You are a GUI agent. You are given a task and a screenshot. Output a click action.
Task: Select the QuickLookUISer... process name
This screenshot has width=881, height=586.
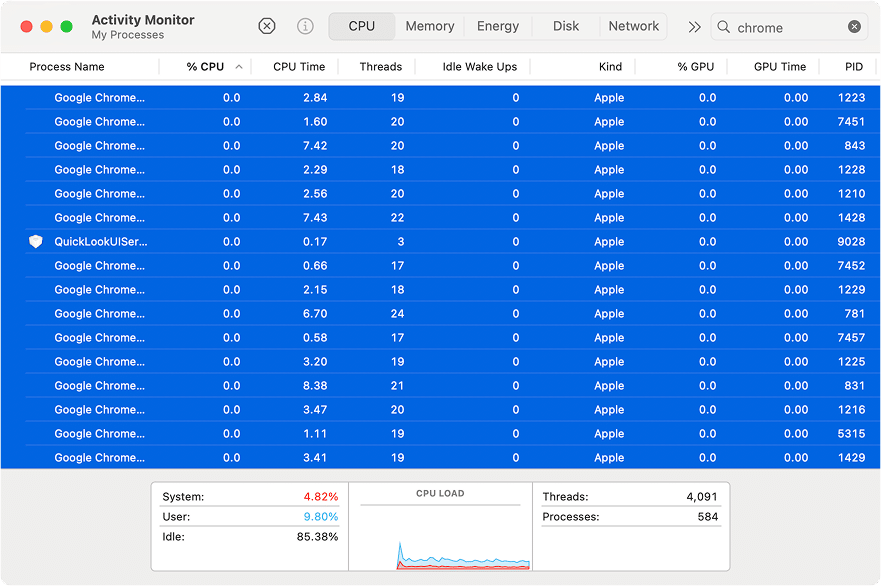point(101,242)
